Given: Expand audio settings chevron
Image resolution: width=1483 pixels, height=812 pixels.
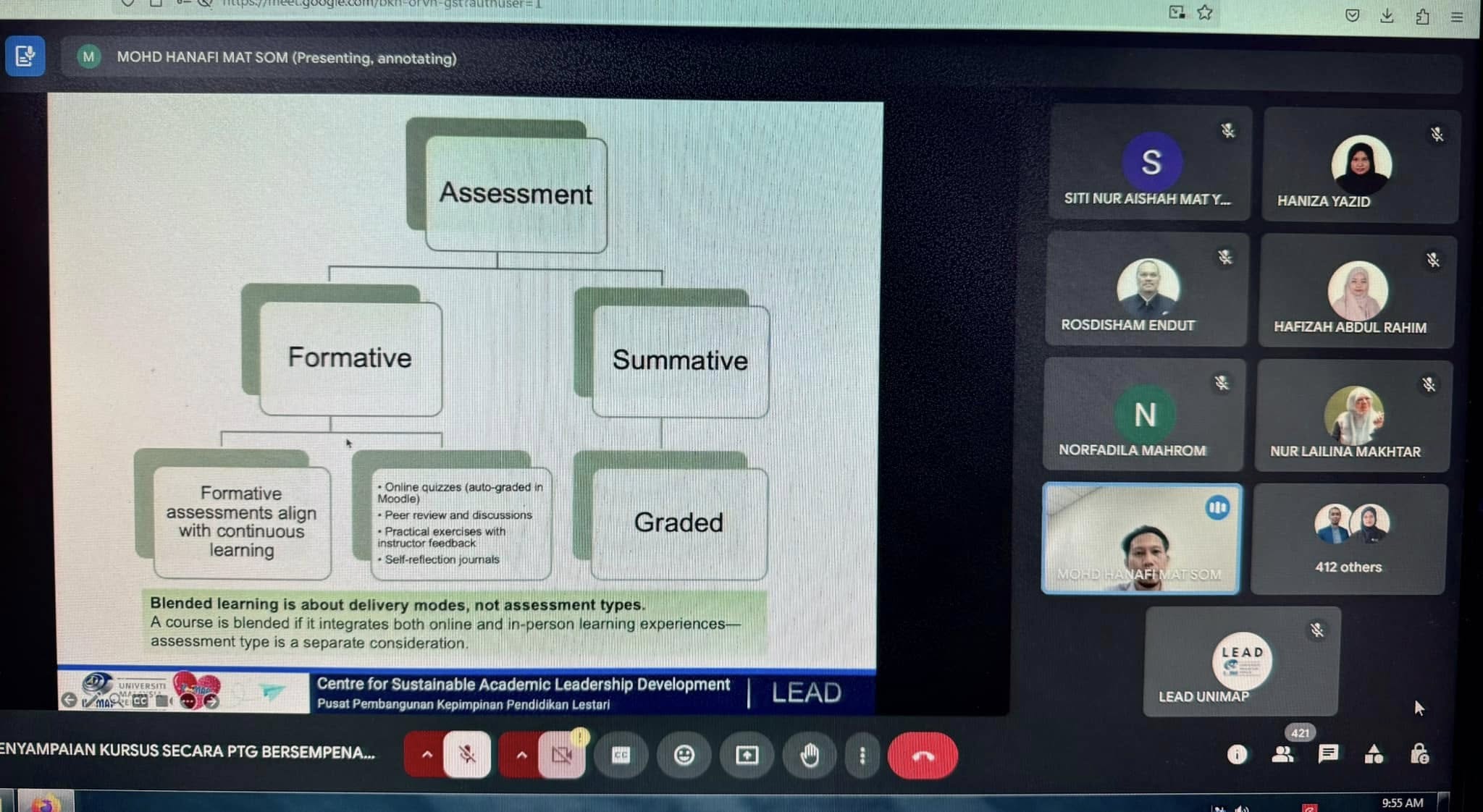Looking at the screenshot, I should [427, 755].
